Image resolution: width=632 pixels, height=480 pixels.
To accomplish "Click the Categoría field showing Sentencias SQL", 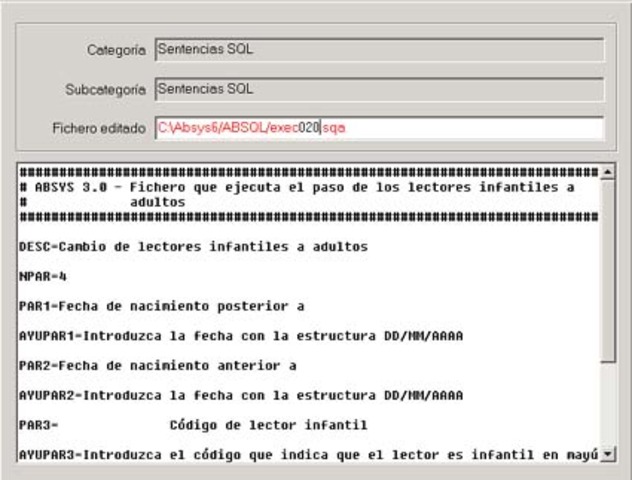I will [379, 50].
